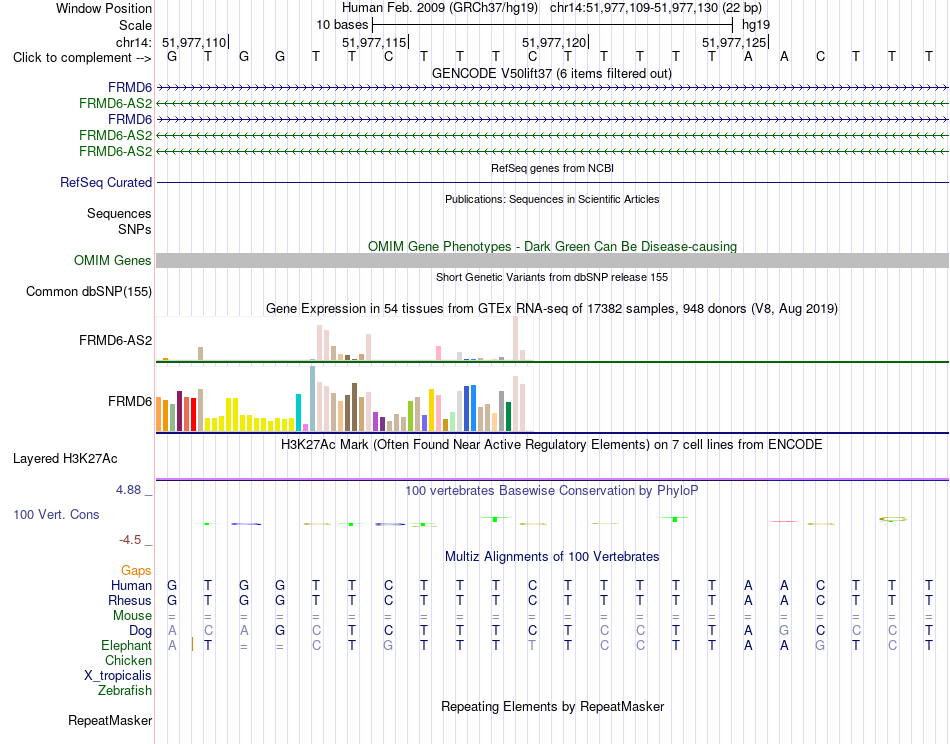Open the GTEx Gene Expression in 54 tissues title
Screen dimensions: 950x744
[x=552, y=308]
